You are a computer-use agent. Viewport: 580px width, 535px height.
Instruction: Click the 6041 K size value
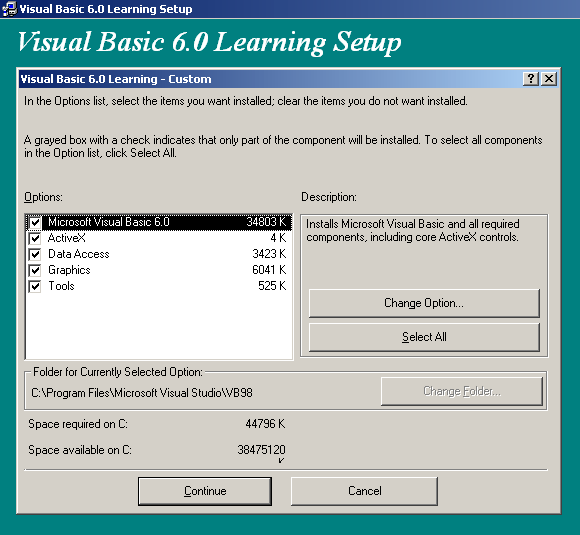(269, 270)
